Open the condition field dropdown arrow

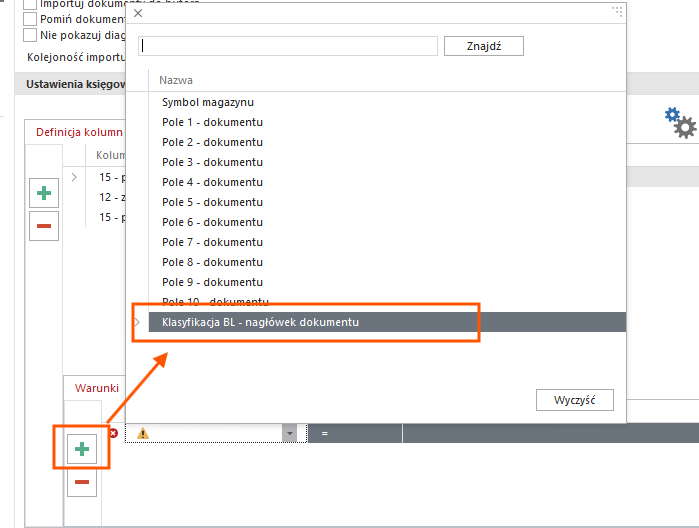[290, 434]
